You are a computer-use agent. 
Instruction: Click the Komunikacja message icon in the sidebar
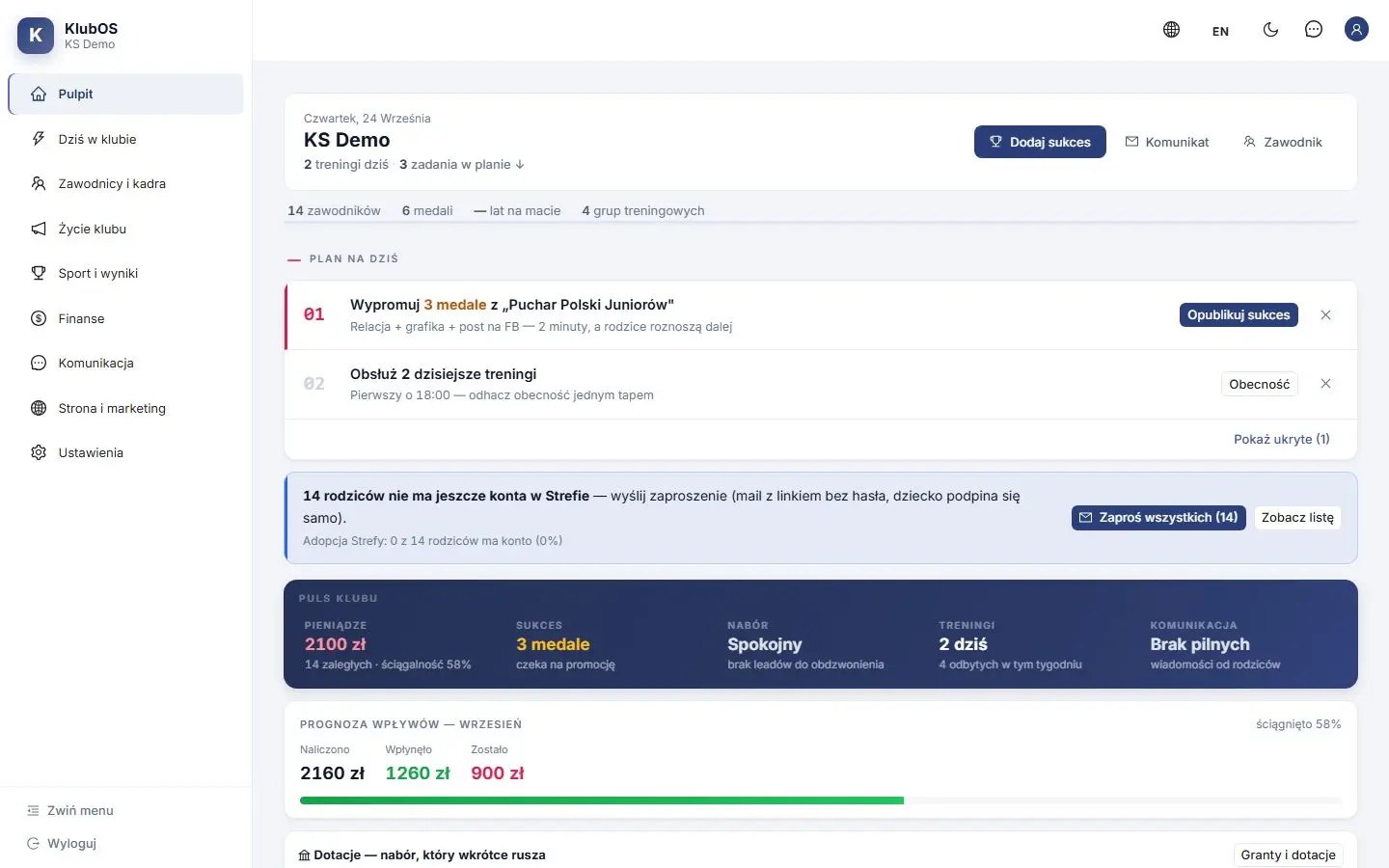39,363
